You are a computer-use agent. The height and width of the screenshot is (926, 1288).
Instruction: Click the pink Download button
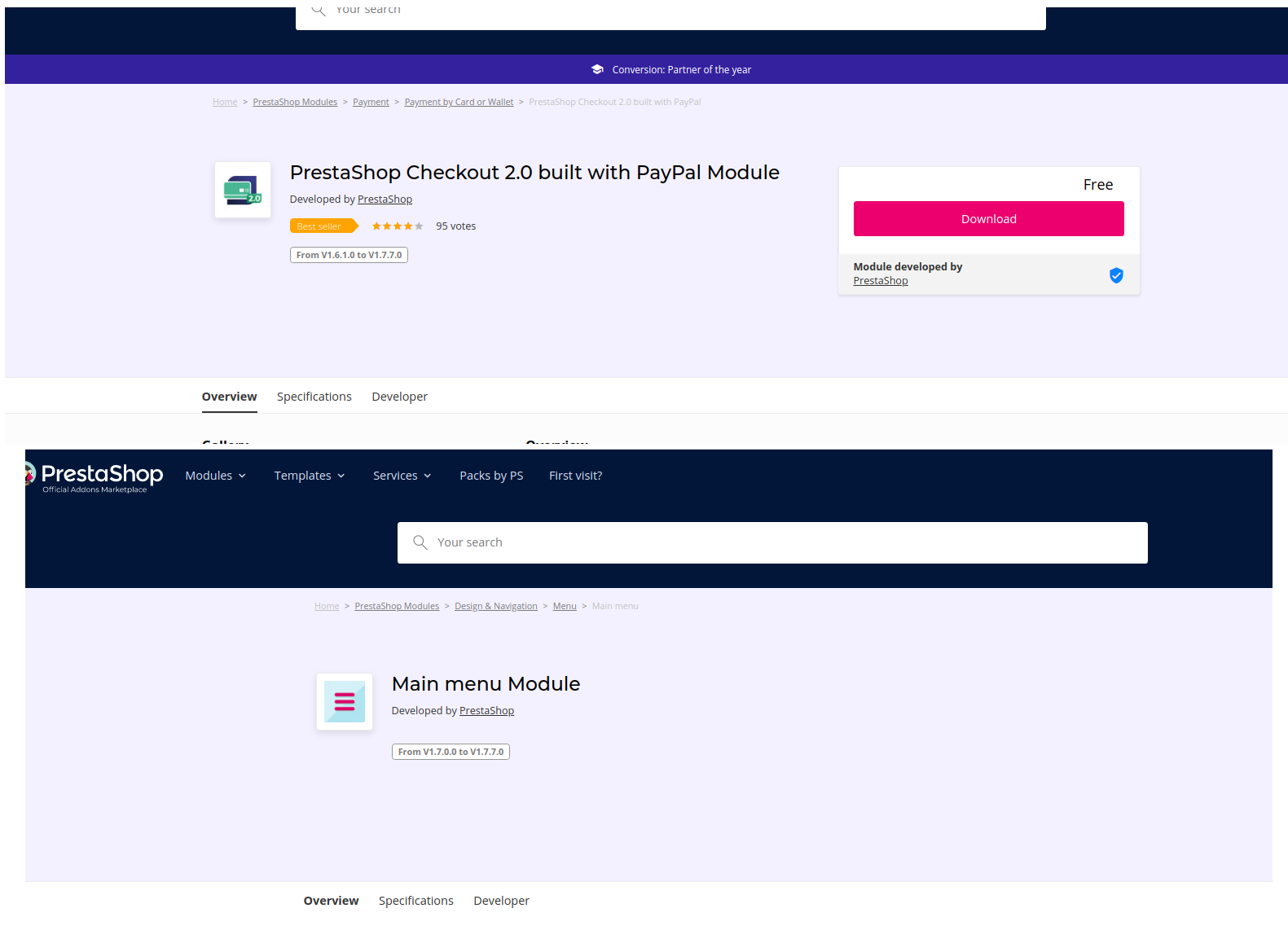(x=988, y=219)
